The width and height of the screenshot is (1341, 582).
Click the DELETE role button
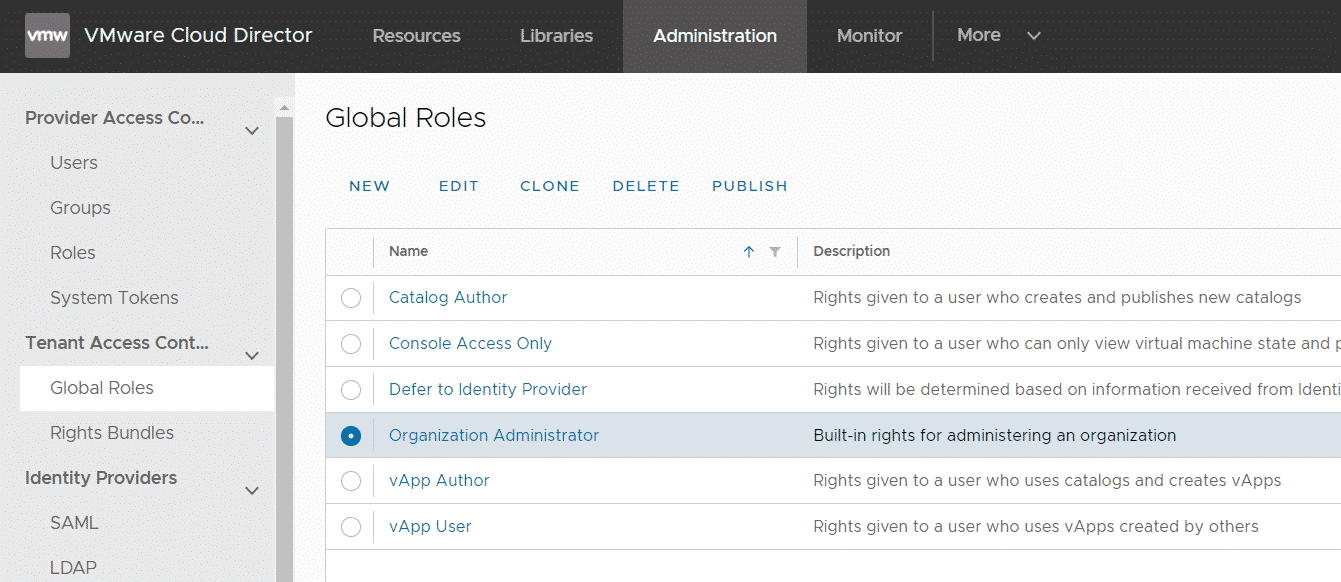click(646, 186)
